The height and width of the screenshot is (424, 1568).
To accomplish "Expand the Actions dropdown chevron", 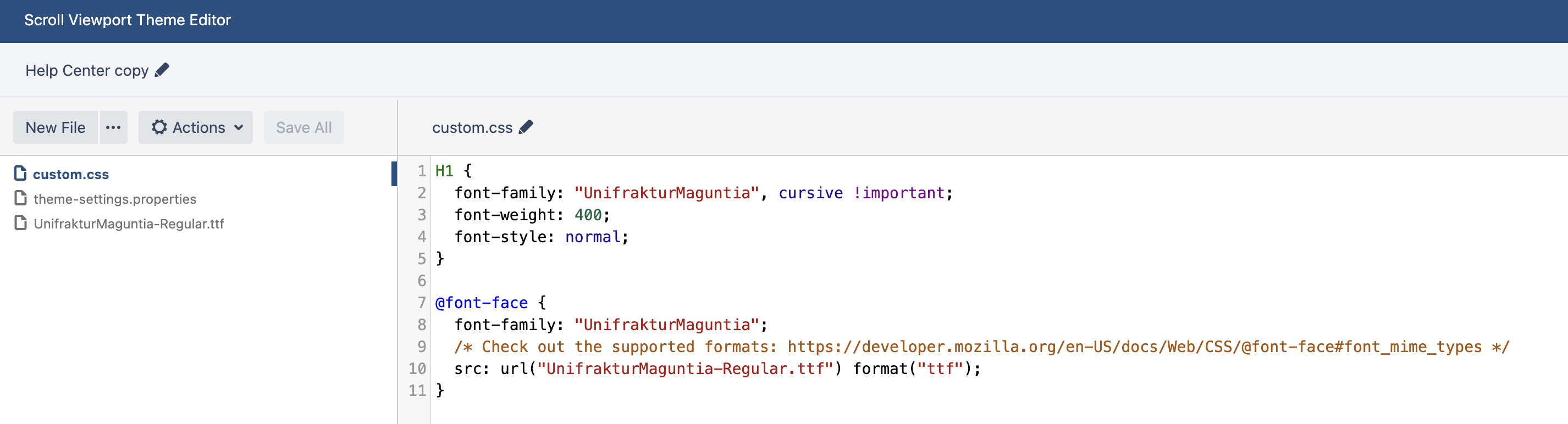I will (x=239, y=128).
